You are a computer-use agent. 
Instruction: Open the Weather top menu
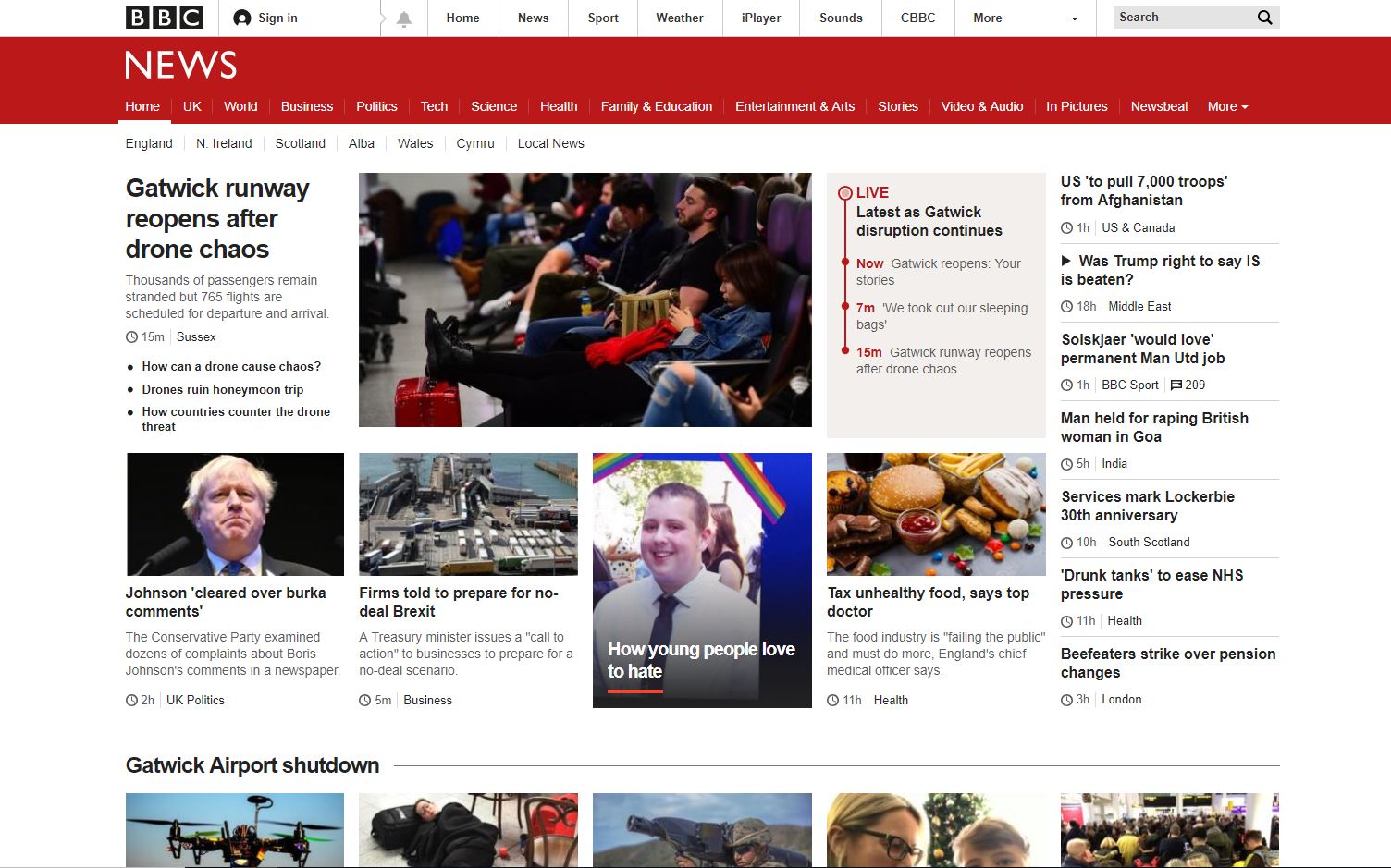pos(680,18)
